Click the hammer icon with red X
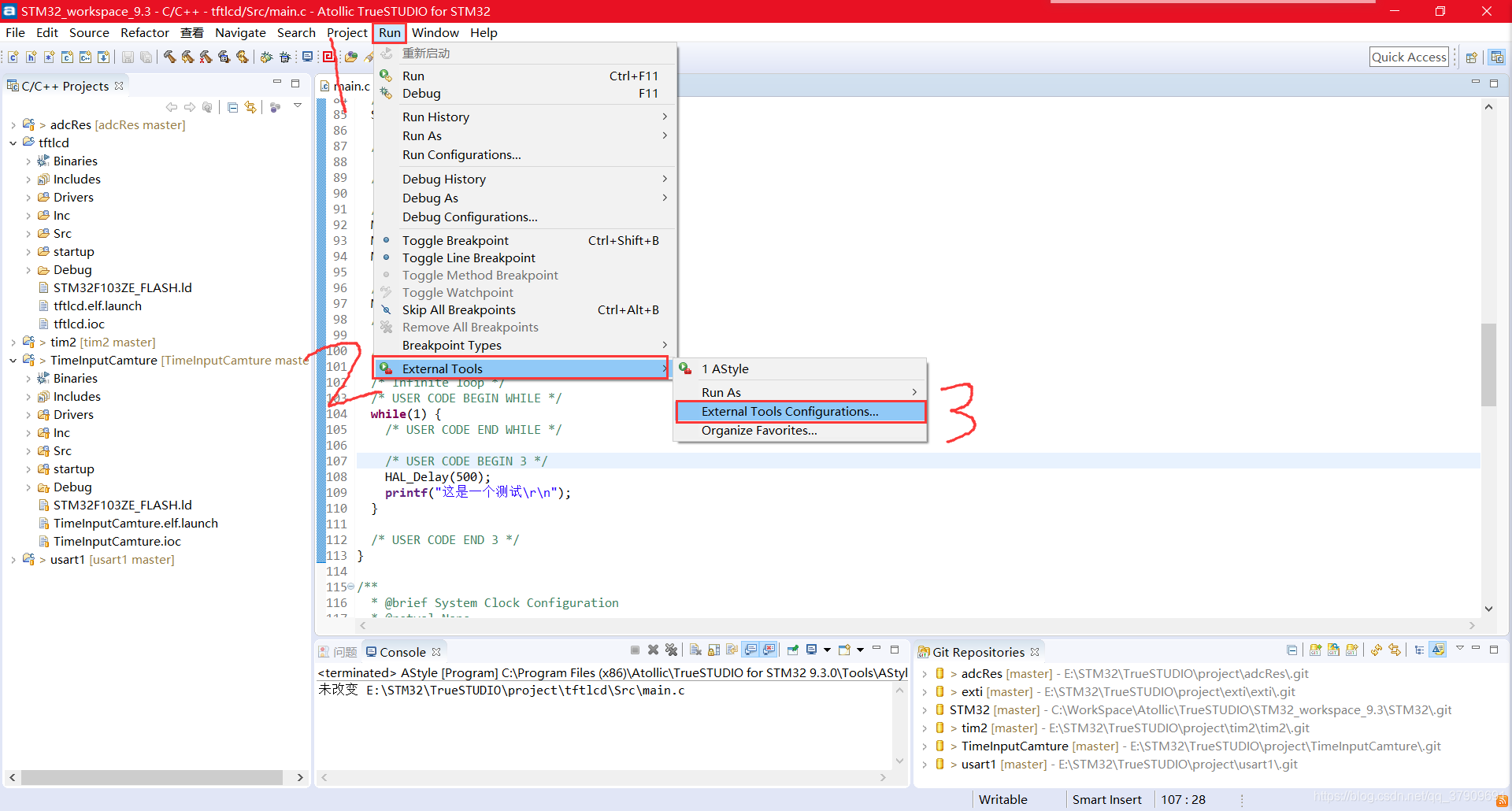Viewport: 1512px width, 811px height. point(206,57)
